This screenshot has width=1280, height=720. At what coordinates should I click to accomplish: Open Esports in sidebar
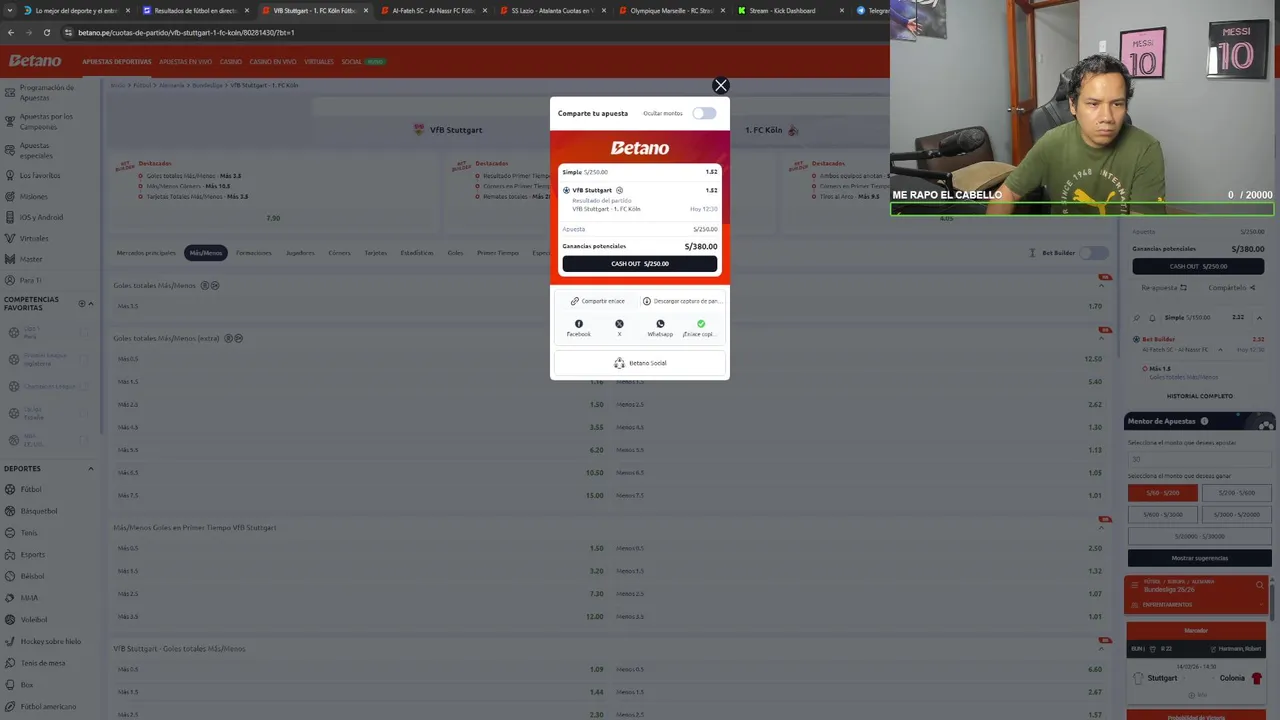point(32,555)
